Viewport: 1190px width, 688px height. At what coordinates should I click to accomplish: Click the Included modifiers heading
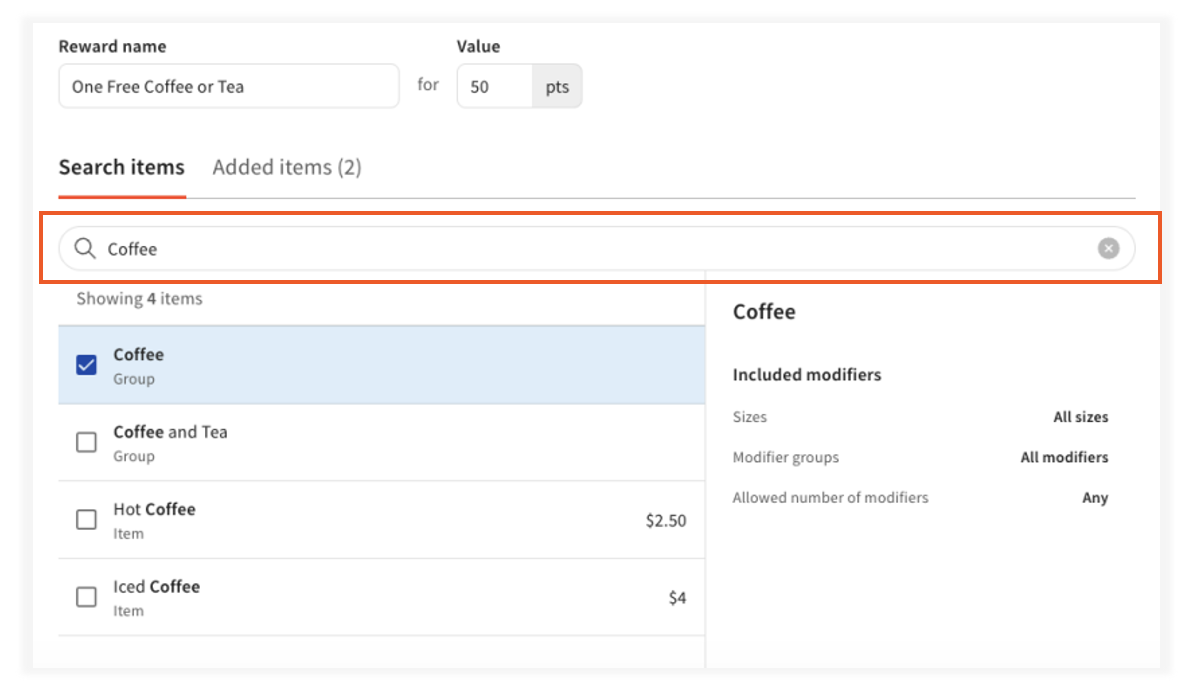[807, 374]
